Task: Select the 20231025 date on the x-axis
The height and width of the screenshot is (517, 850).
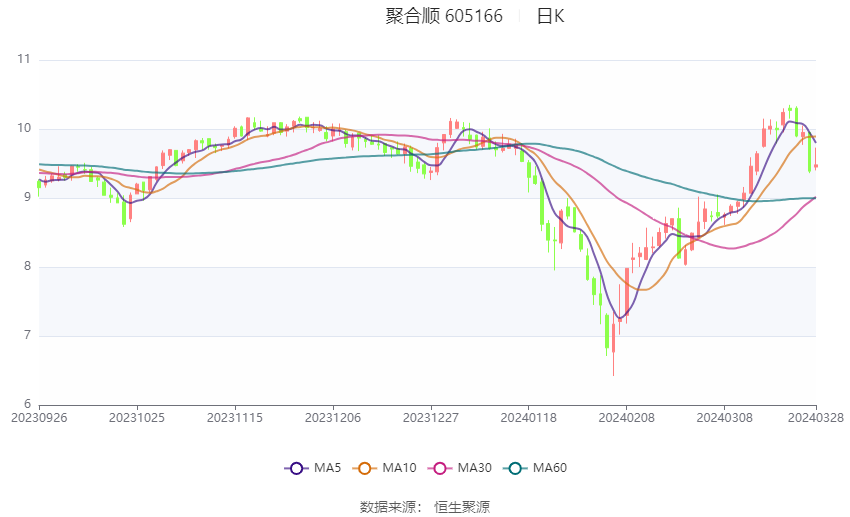Action: pos(136,417)
